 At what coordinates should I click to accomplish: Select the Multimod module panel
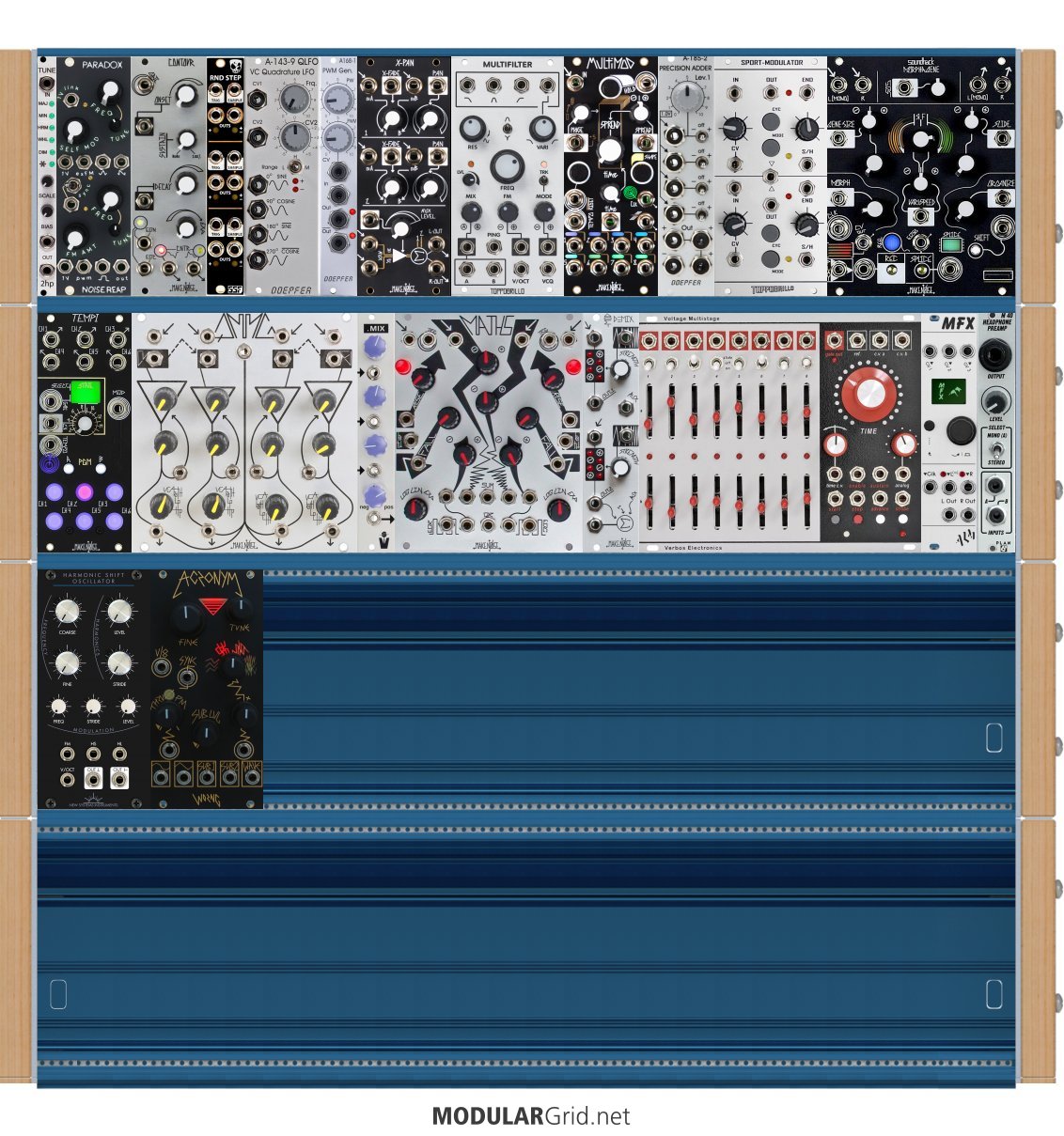[x=611, y=176]
